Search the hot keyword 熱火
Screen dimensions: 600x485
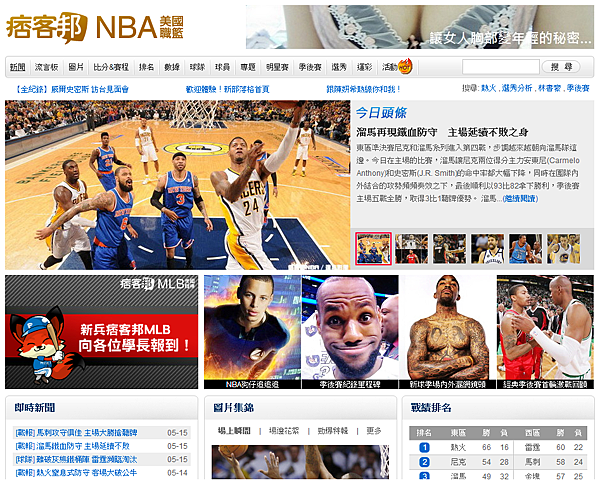pyautogui.click(x=488, y=88)
